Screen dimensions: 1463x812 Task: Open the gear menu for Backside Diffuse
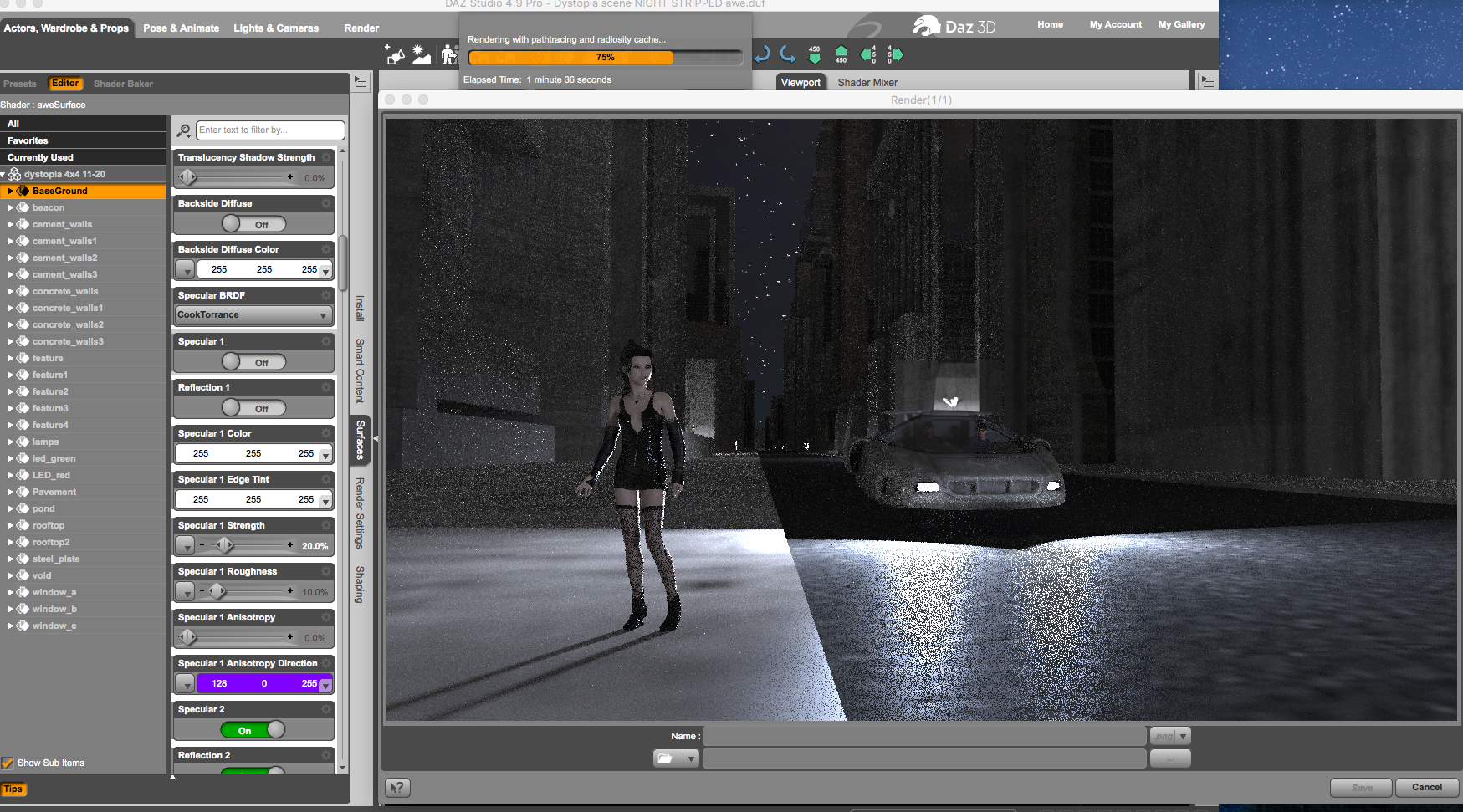(326, 203)
